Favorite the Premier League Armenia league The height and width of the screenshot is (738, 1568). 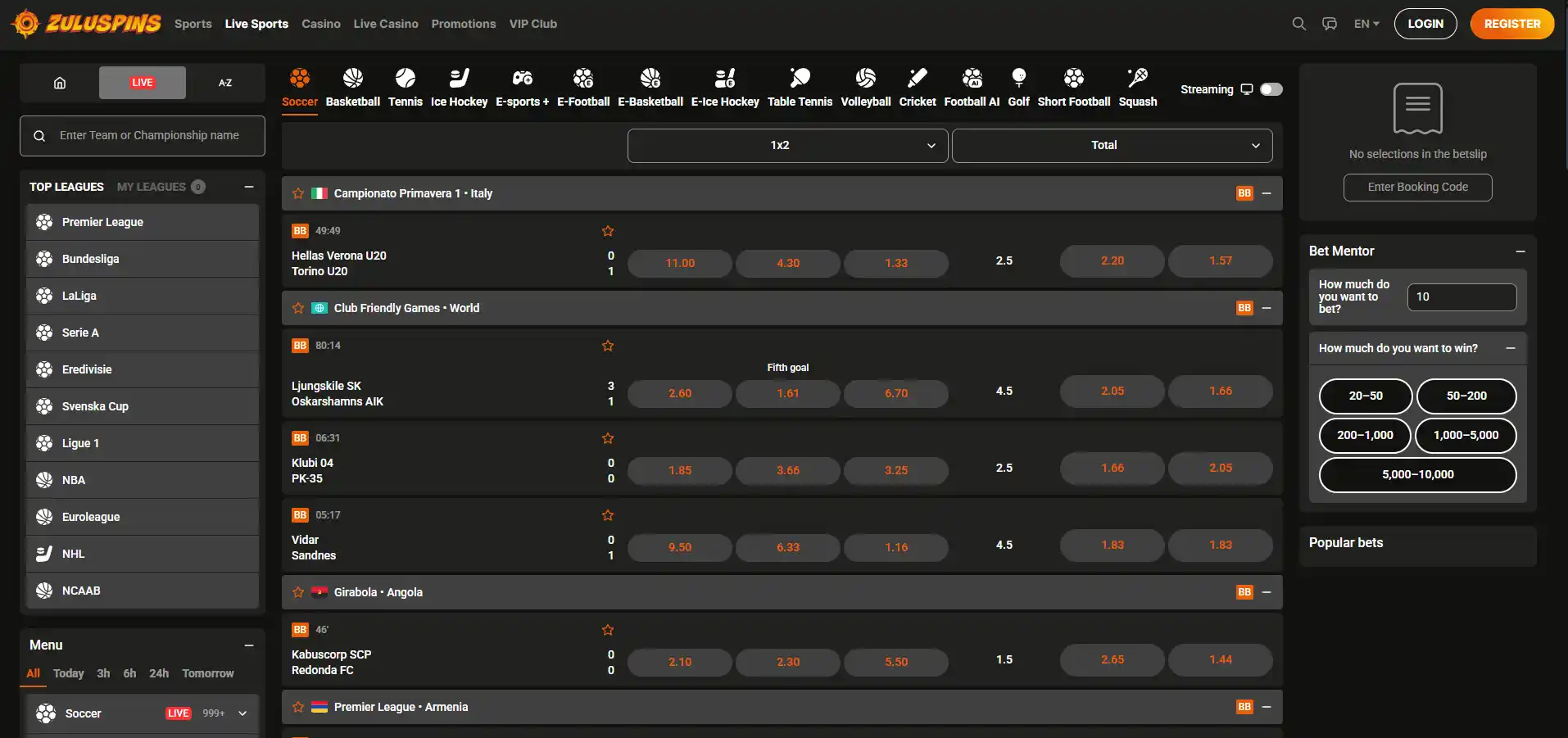[298, 707]
